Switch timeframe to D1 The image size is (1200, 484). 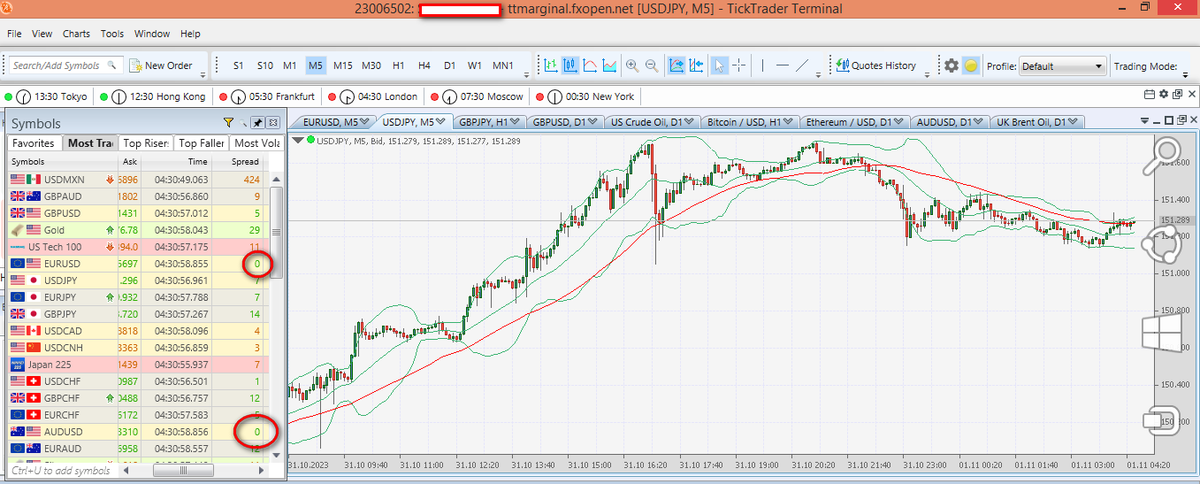point(450,66)
